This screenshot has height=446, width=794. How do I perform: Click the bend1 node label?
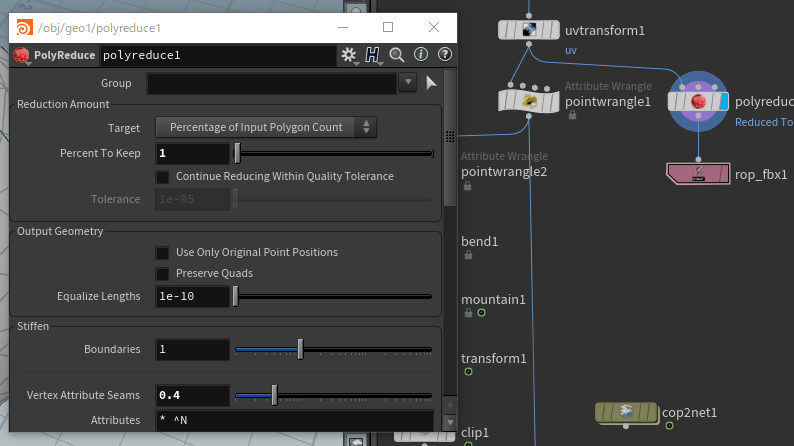click(x=480, y=241)
